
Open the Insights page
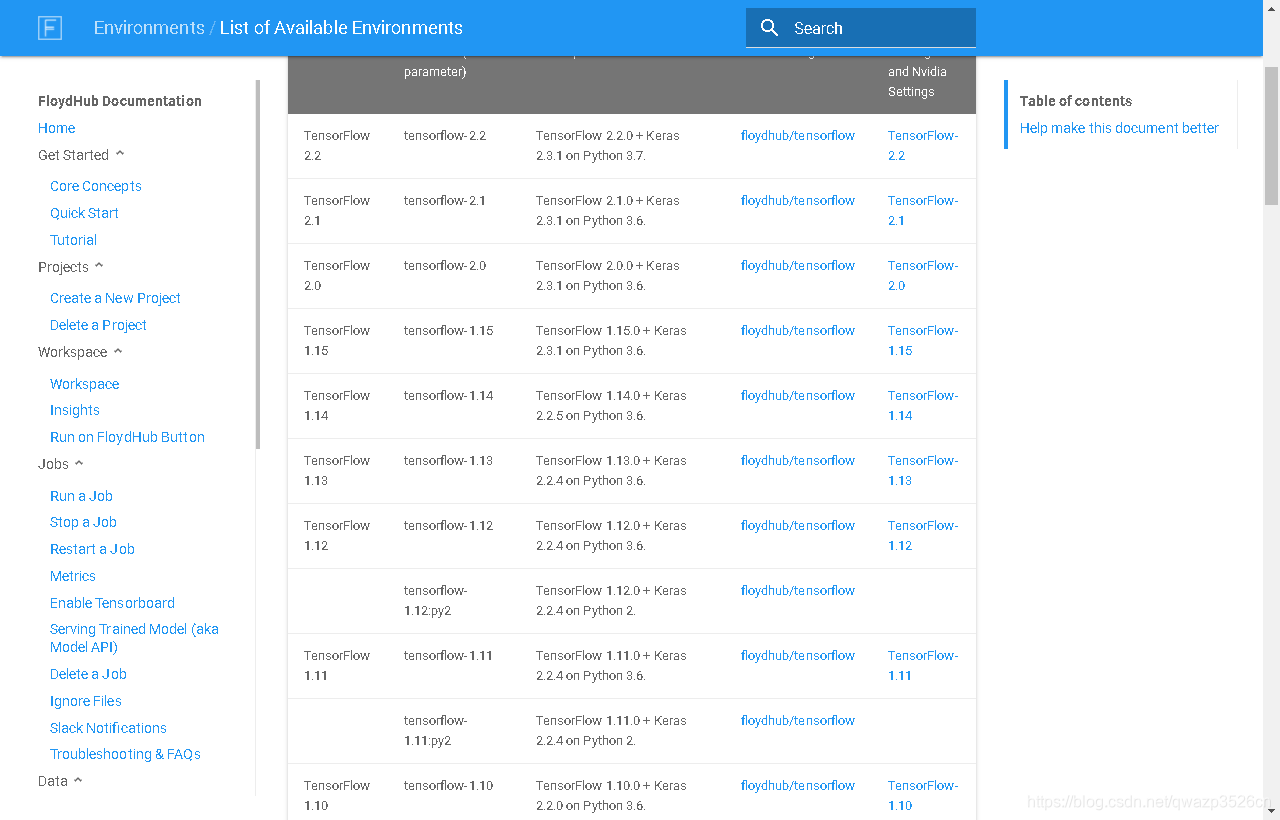(75, 410)
